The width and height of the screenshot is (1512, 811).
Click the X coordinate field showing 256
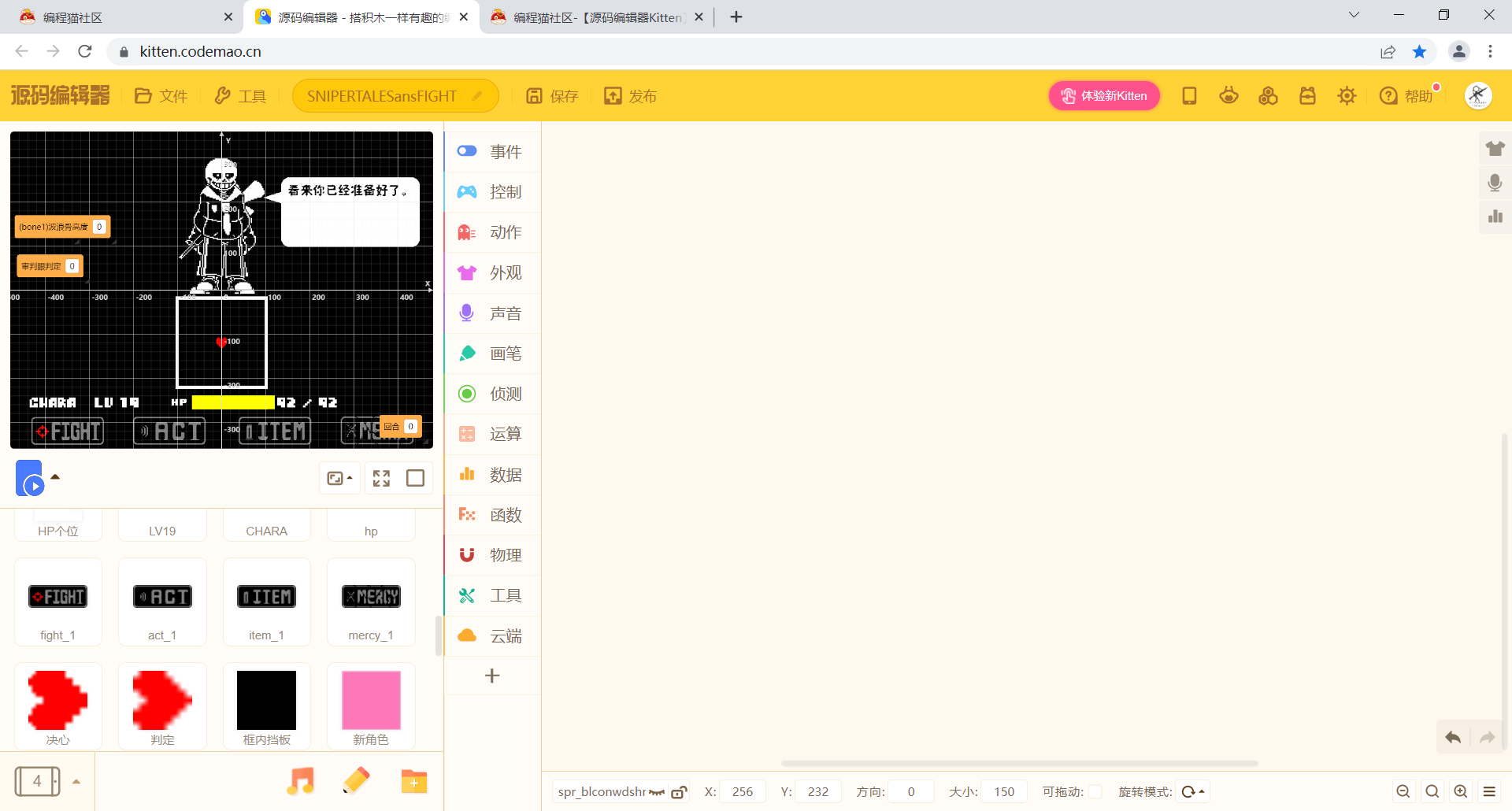click(x=743, y=791)
